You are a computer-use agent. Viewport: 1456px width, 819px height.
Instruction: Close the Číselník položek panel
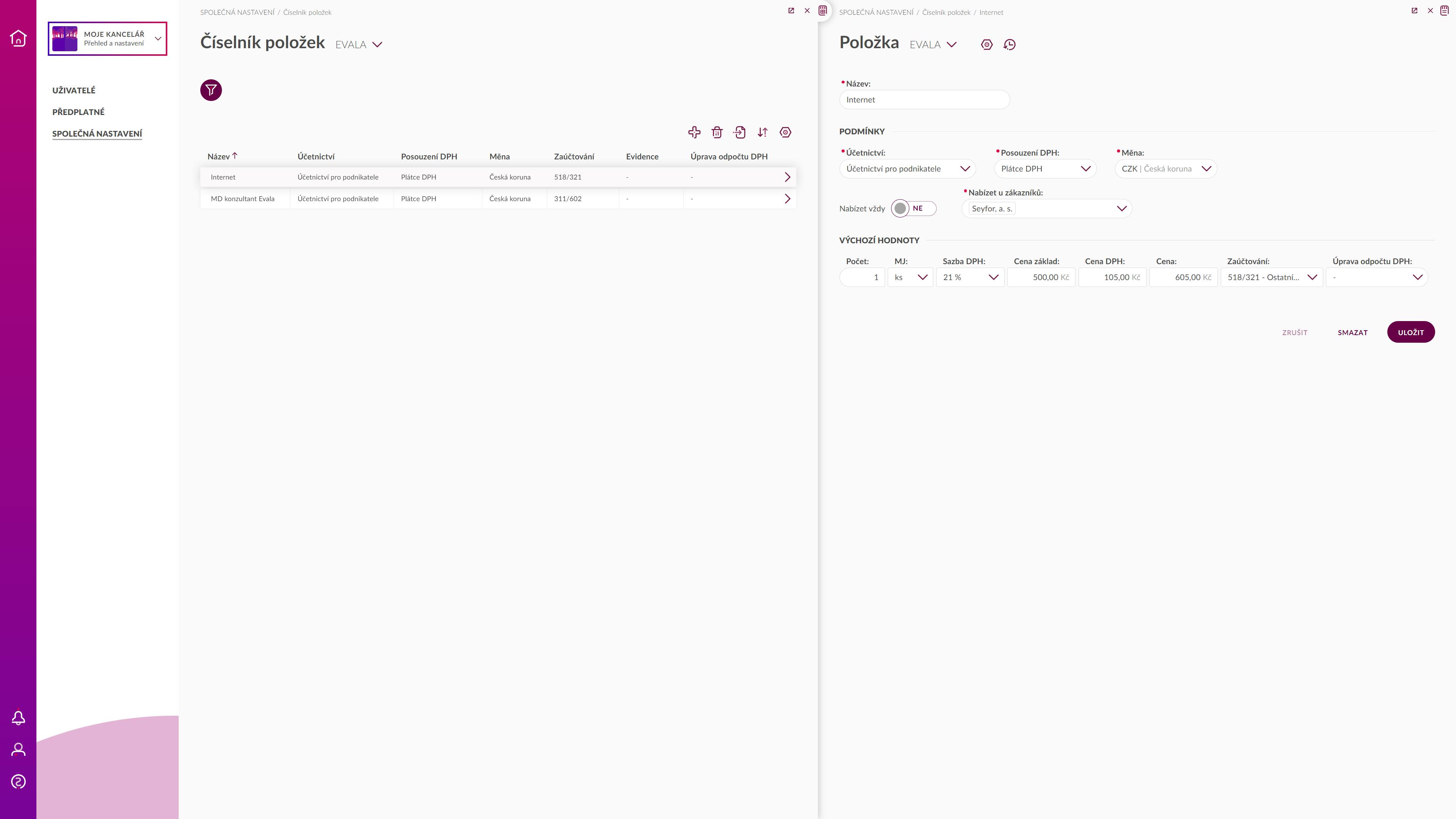point(807,11)
